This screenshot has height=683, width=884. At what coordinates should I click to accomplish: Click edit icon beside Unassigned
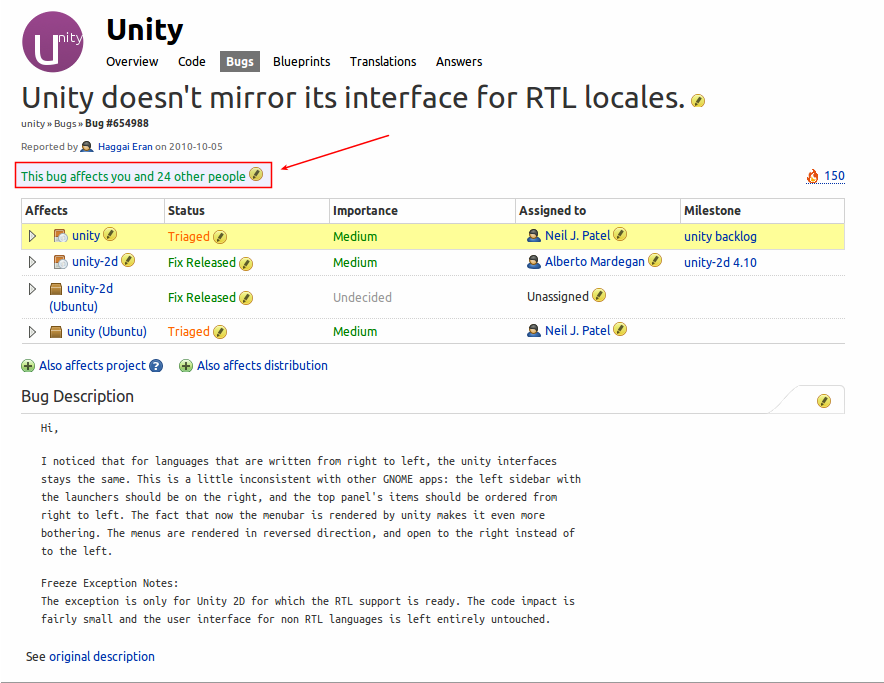pos(599,296)
